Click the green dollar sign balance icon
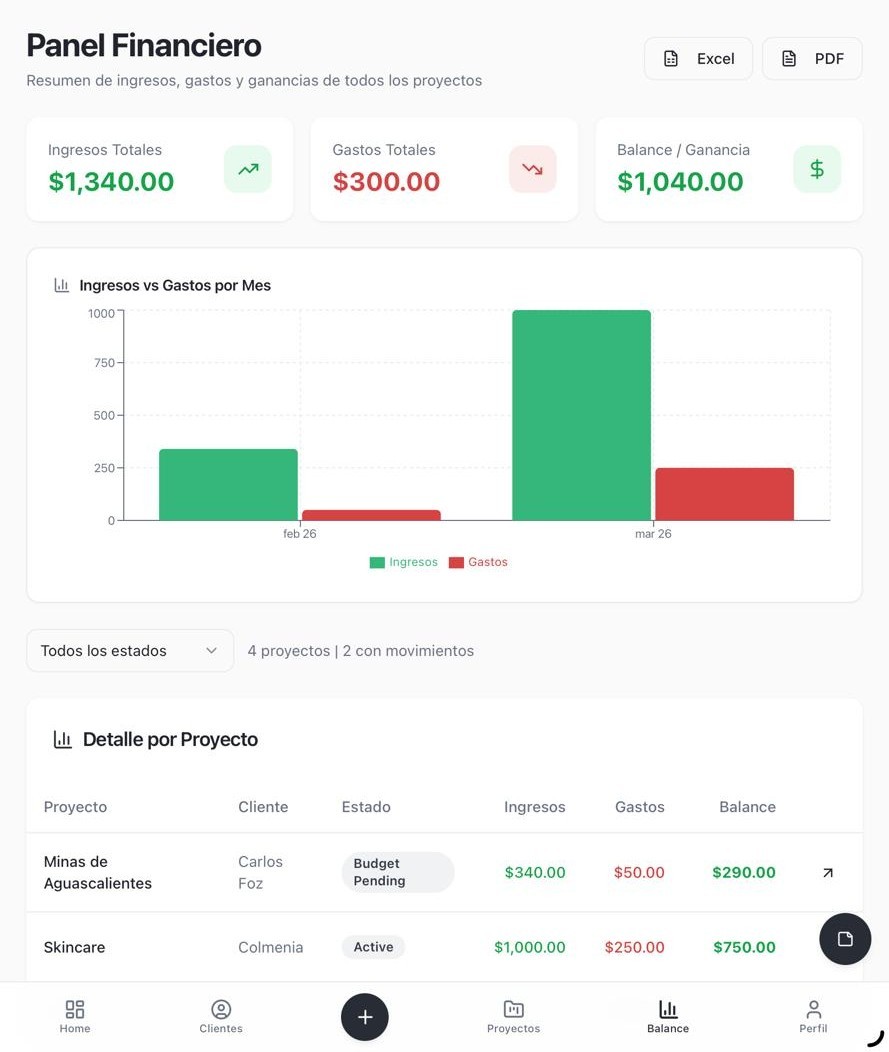The width and height of the screenshot is (889, 1052). point(817,169)
